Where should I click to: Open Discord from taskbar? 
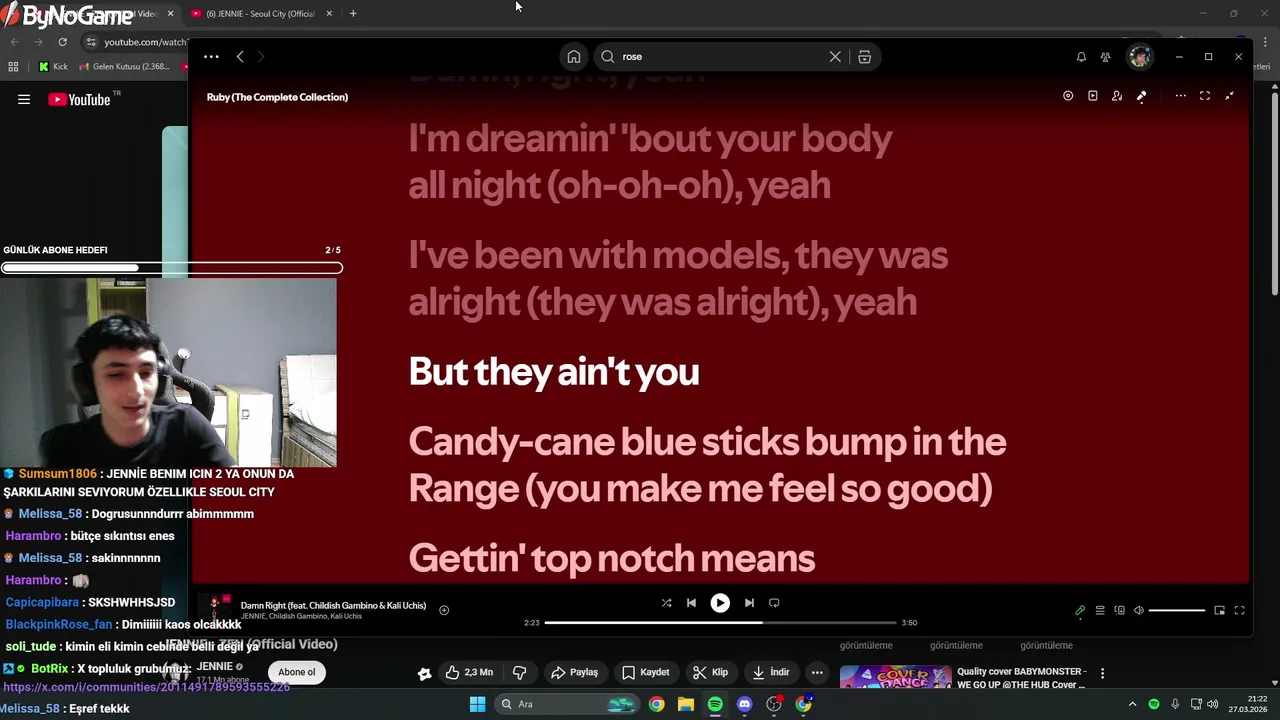(x=744, y=704)
